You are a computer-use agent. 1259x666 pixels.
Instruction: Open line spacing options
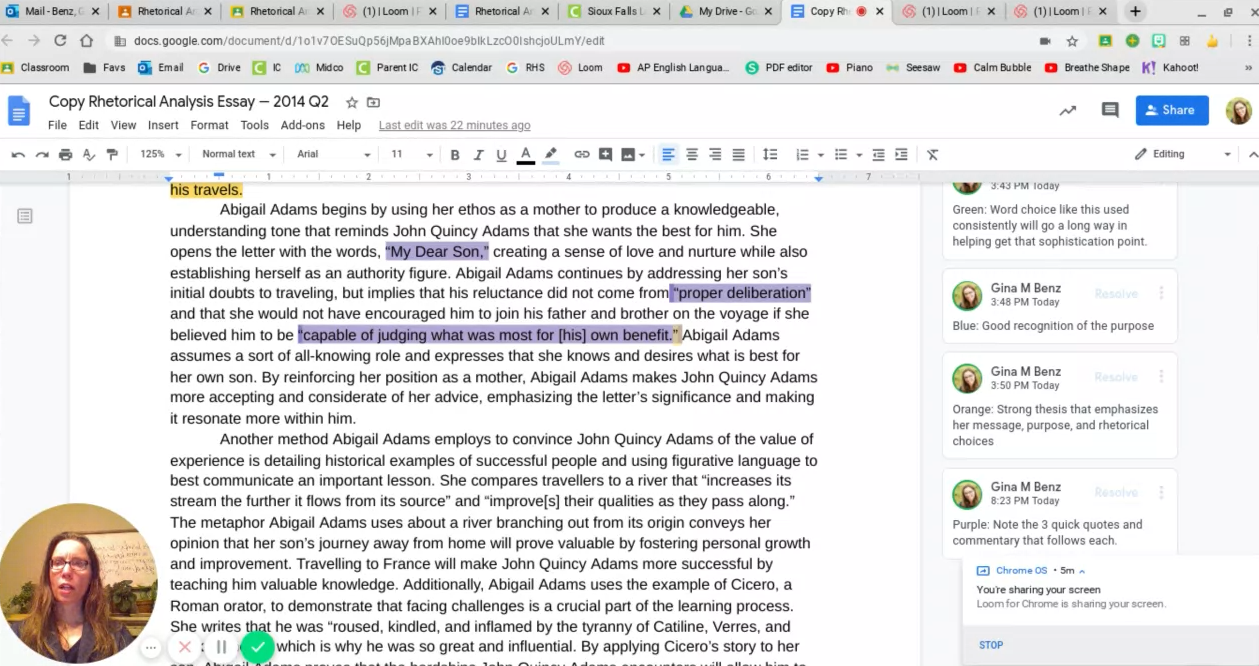pyautogui.click(x=770, y=155)
